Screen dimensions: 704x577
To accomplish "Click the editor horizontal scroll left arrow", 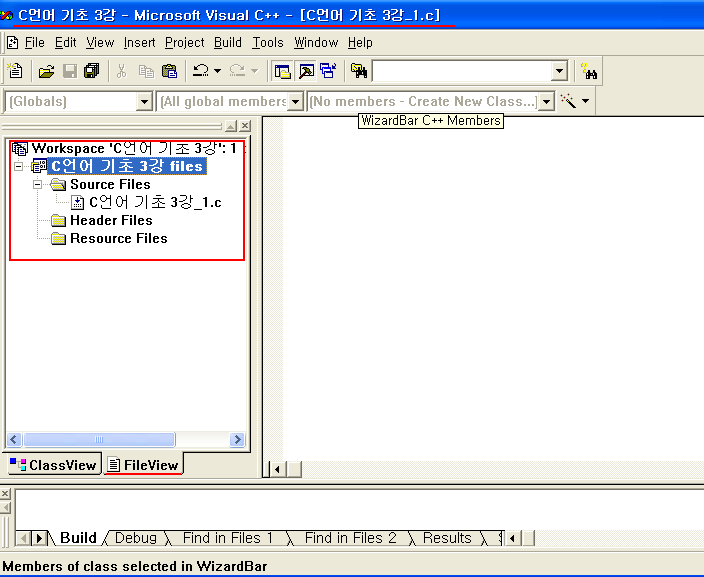I will [x=277, y=470].
